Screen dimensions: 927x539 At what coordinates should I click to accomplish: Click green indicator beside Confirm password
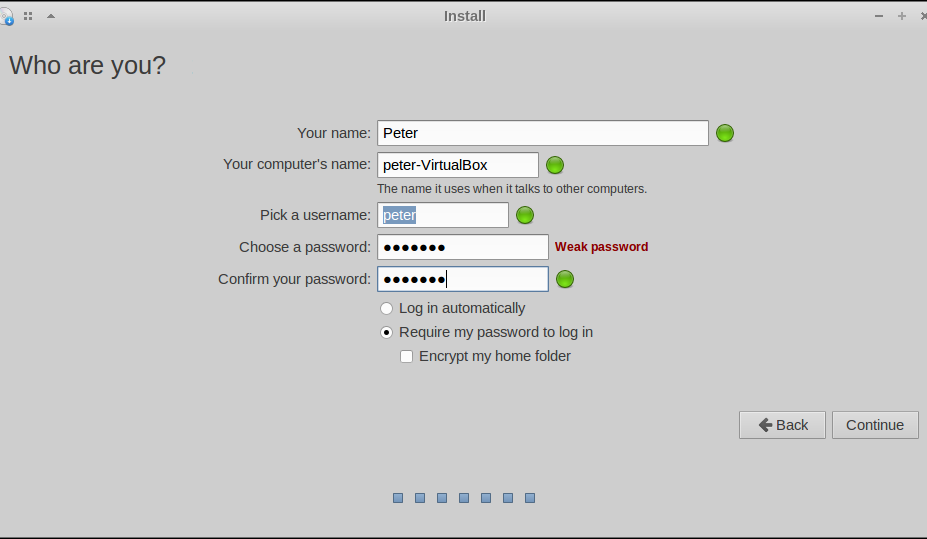coord(565,279)
